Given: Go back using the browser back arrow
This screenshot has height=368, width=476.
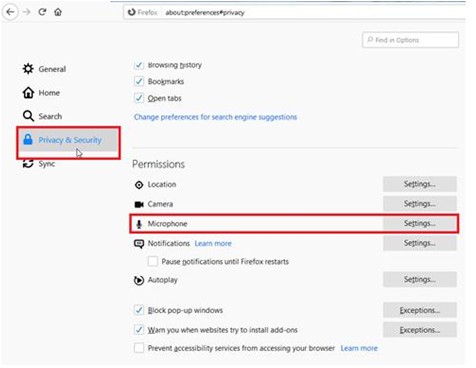Looking at the screenshot, I should [10, 12].
